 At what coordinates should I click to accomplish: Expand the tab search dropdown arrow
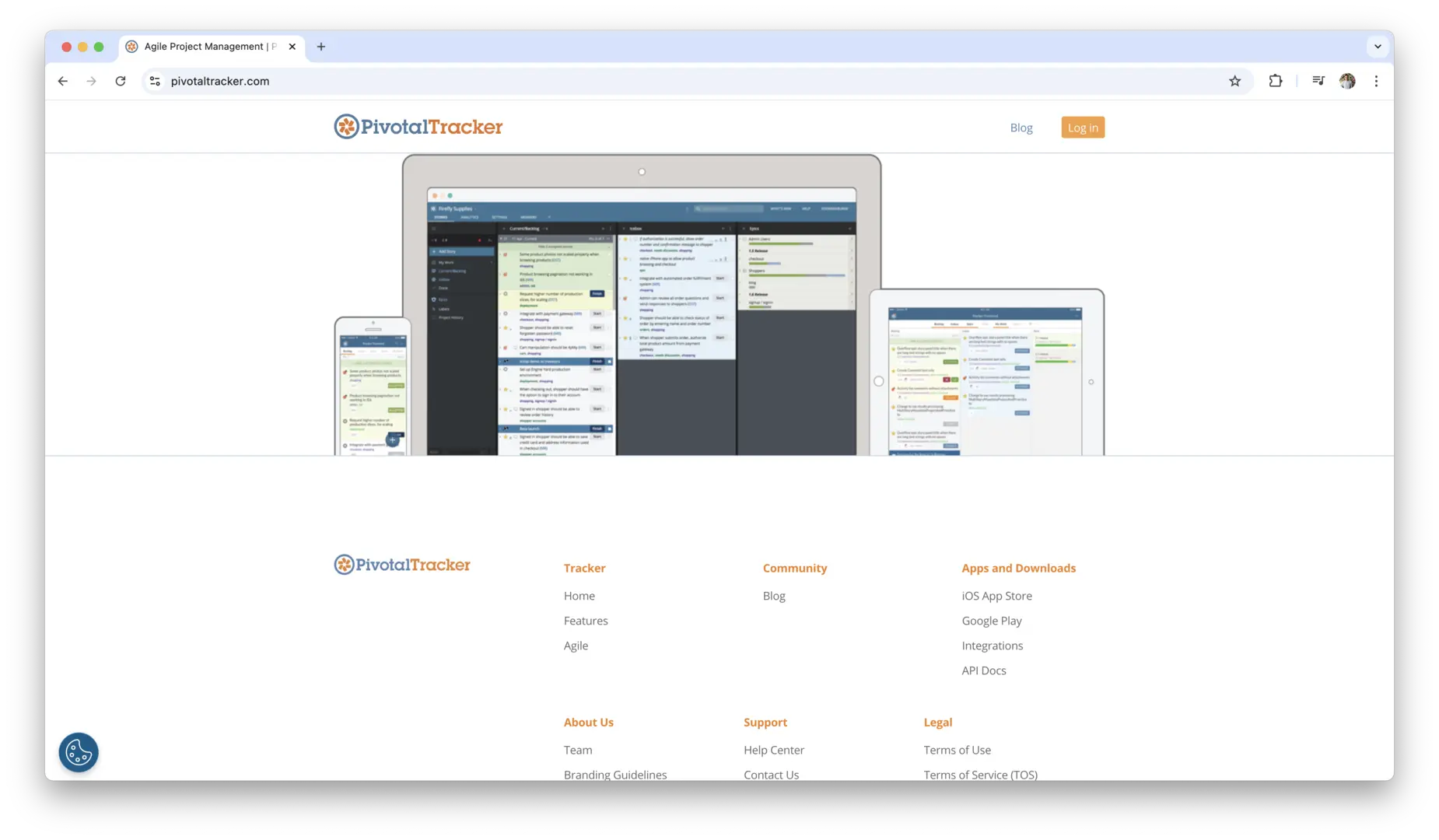1378,47
